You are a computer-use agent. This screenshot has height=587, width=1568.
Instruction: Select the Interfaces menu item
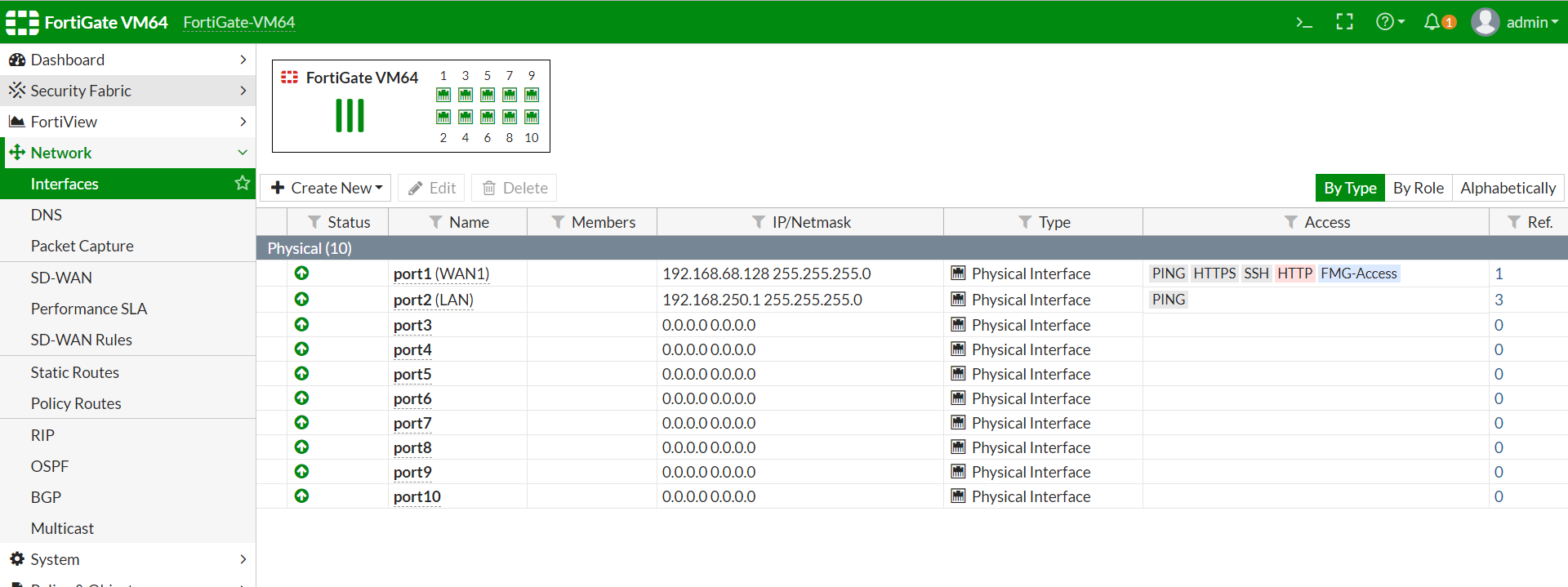click(127, 184)
